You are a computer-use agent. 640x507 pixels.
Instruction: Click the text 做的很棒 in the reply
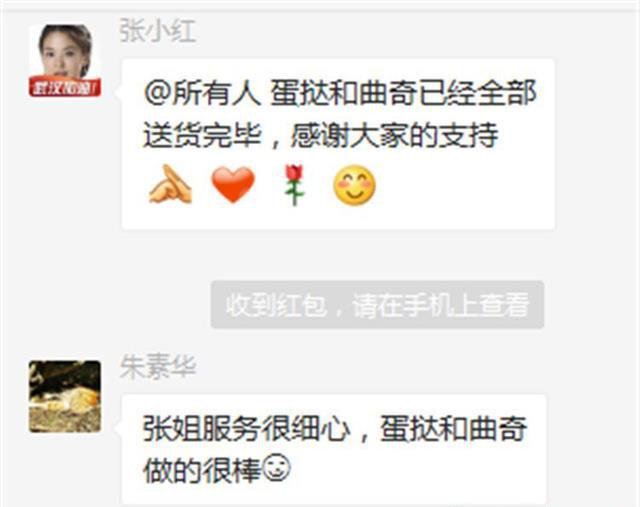pyautogui.click(x=202, y=470)
